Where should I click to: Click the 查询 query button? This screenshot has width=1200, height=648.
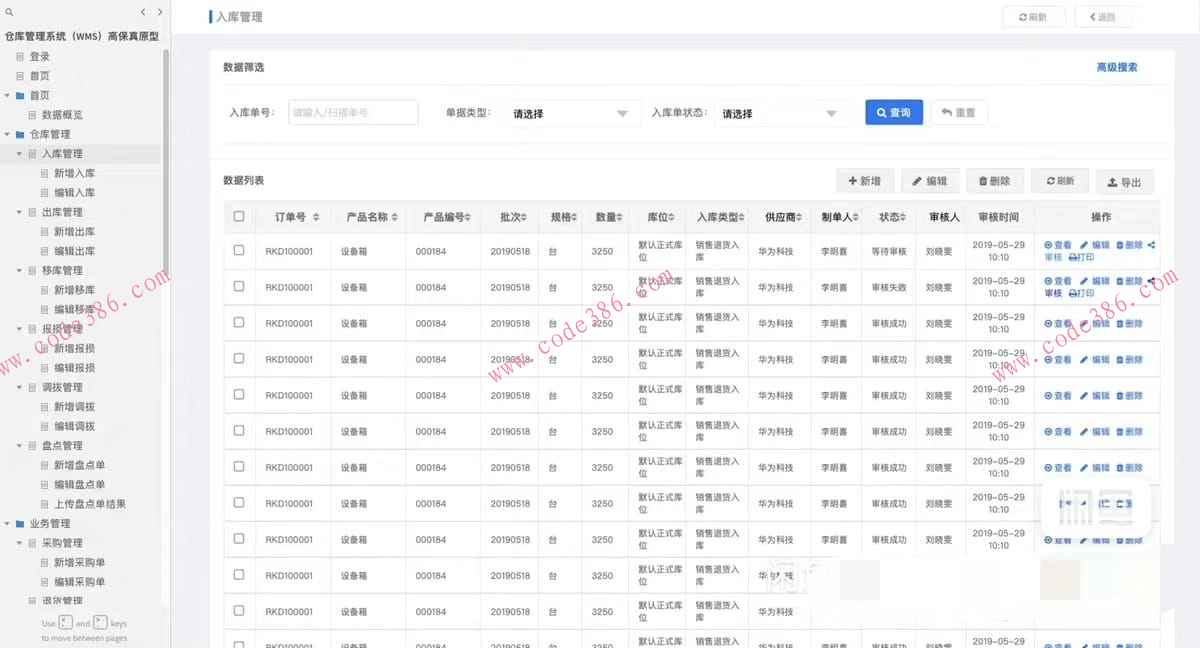pyautogui.click(x=893, y=112)
